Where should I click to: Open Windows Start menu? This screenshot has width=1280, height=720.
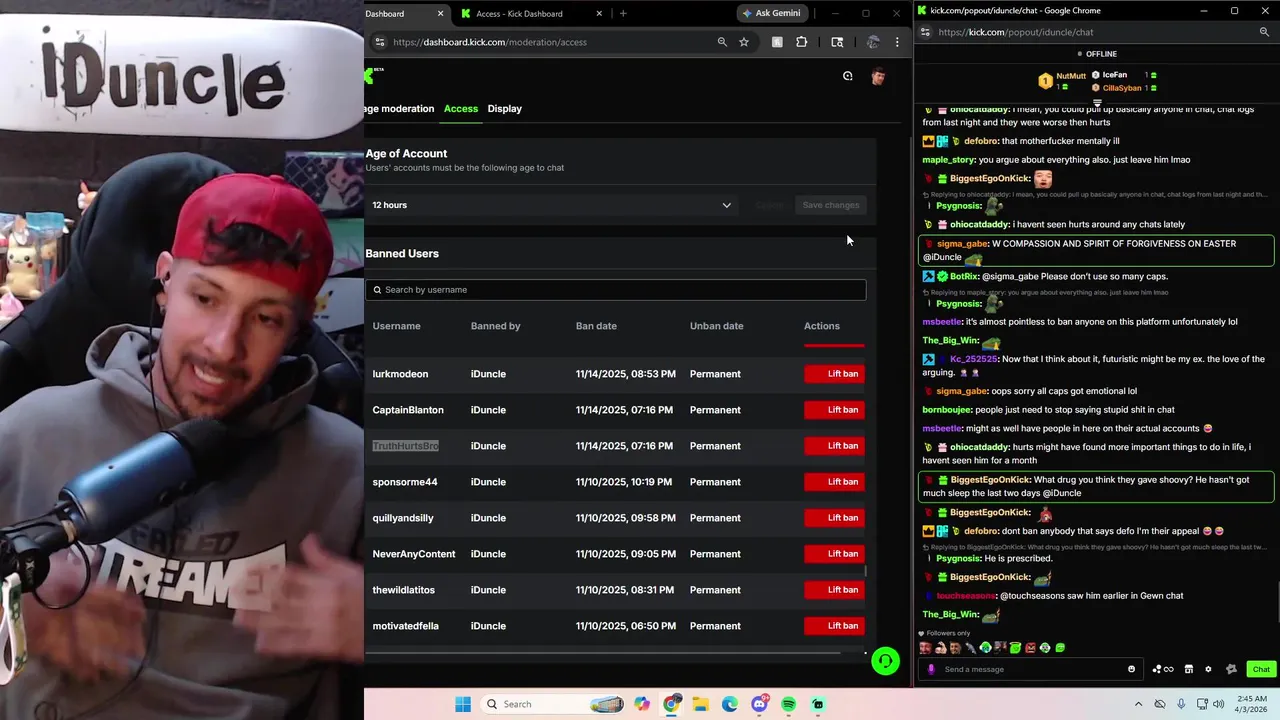463,704
